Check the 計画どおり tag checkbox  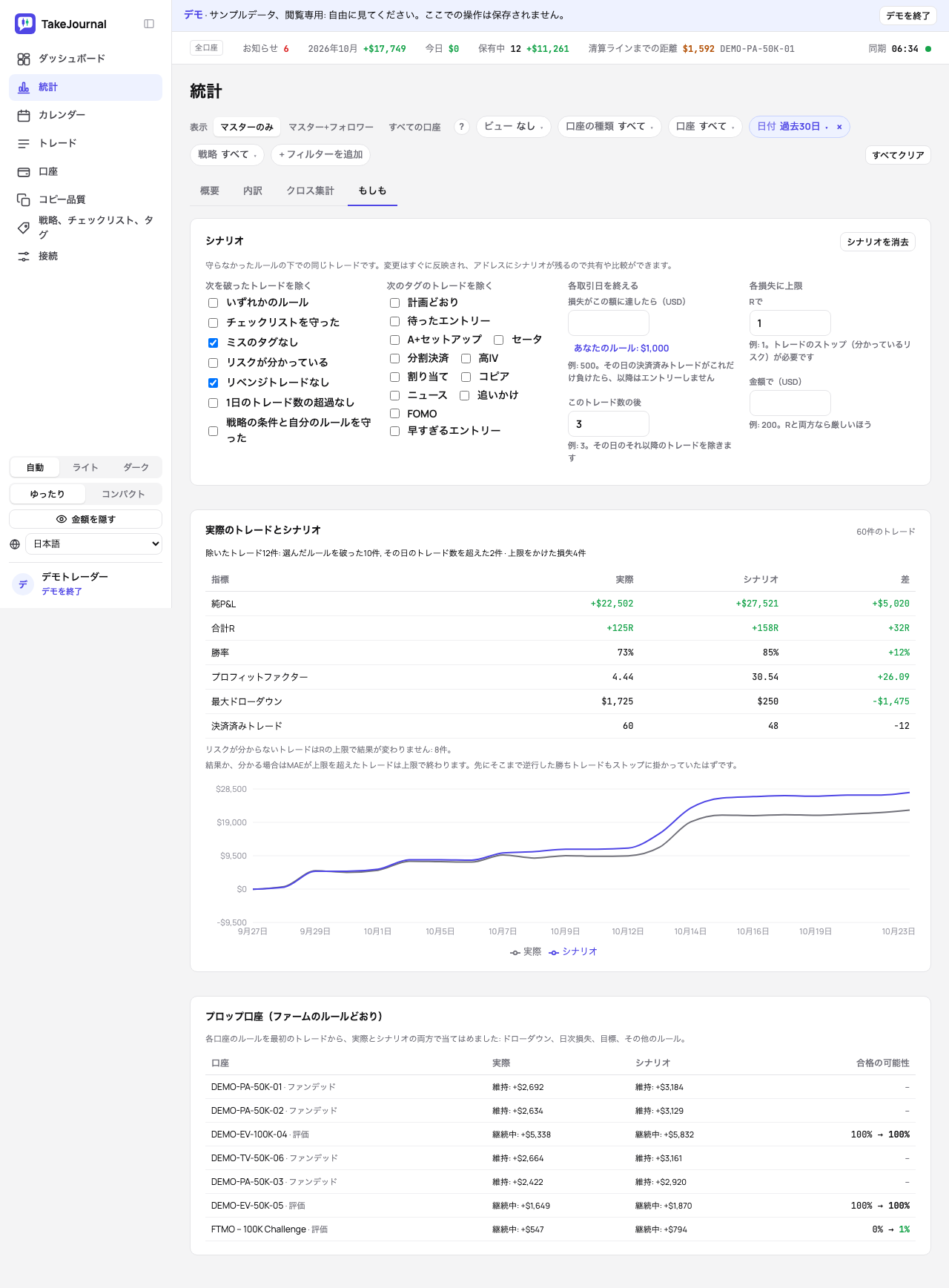click(394, 303)
